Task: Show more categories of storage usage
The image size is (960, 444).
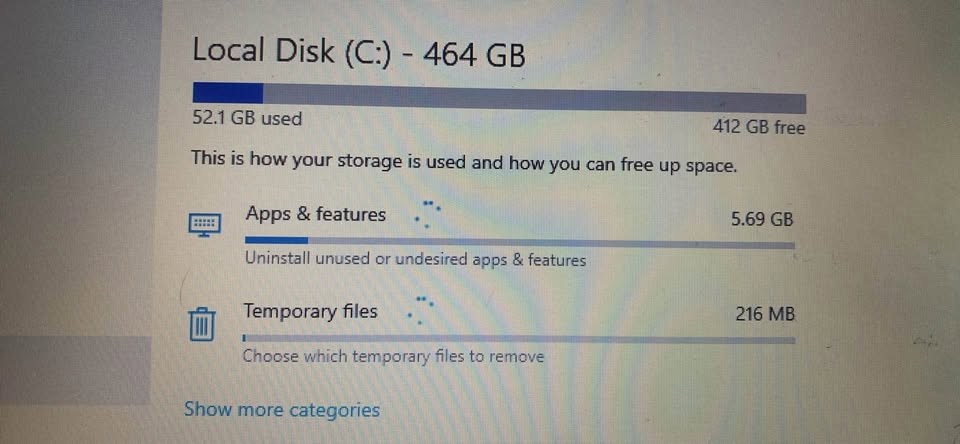Action: point(282,410)
